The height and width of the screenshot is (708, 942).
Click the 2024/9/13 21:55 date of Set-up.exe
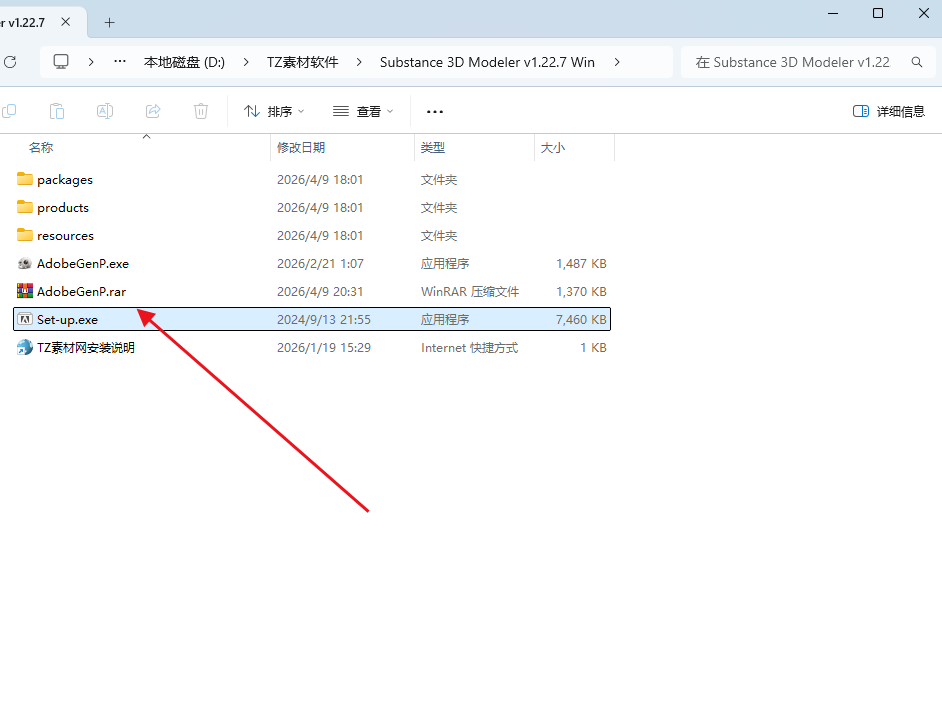(324, 320)
